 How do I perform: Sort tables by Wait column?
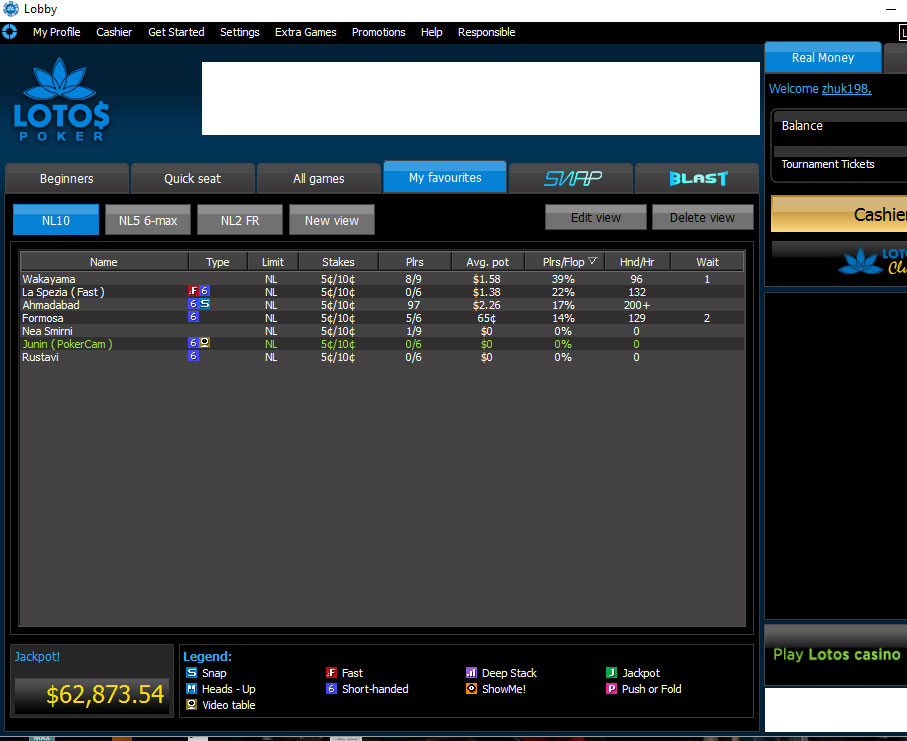click(x=707, y=262)
